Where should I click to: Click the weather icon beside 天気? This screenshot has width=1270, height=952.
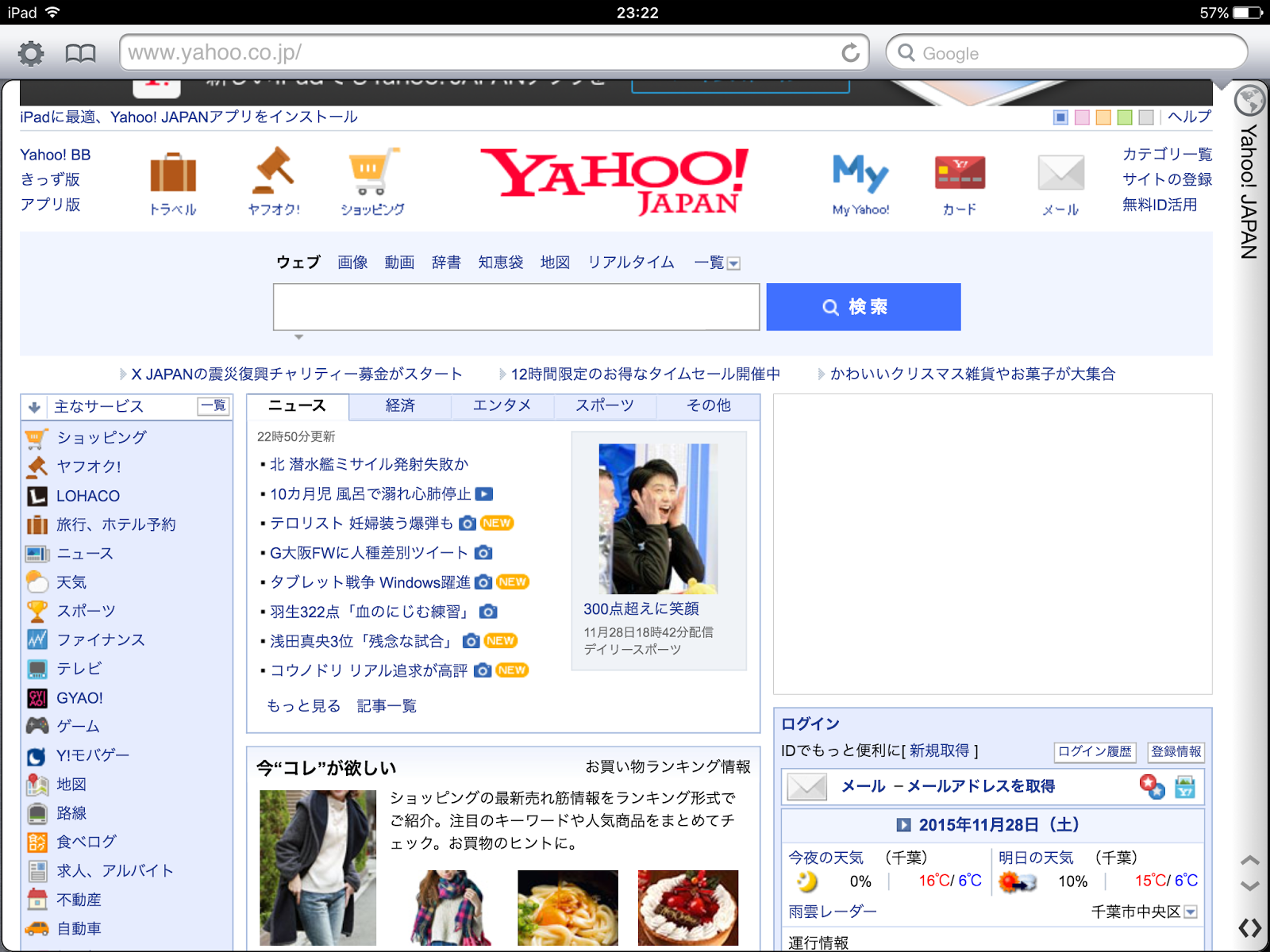pos(37,582)
